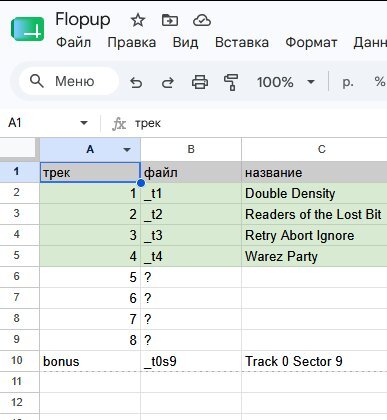Select row 10 header
Image resolution: width=387 pixels, height=420 pixels.
pyautogui.click(x=17, y=361)
